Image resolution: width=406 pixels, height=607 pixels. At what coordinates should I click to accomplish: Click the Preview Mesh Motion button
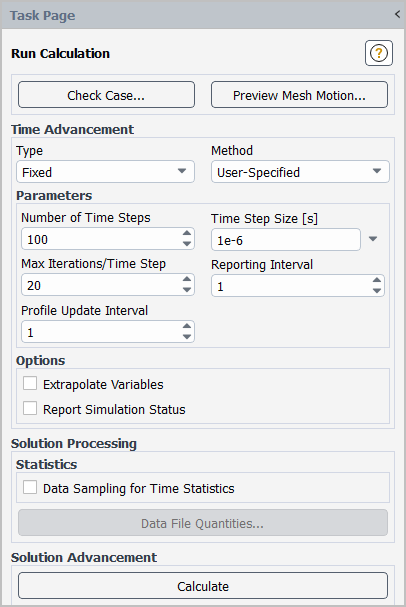pos(299,95)
